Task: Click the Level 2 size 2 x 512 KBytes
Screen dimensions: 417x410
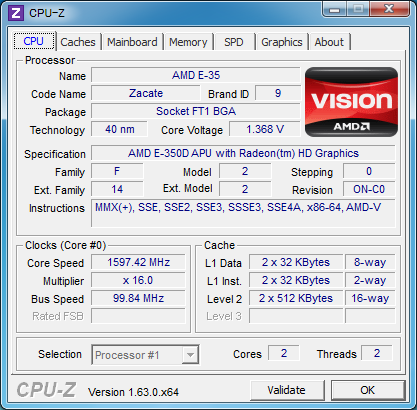Action: click(296, 298)
